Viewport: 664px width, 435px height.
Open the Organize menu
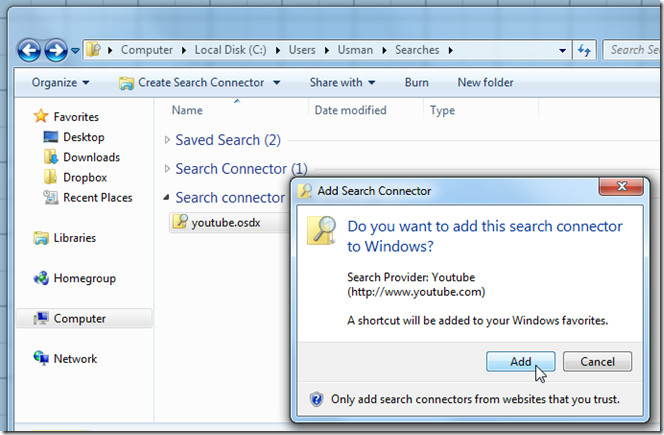point(60,82)
